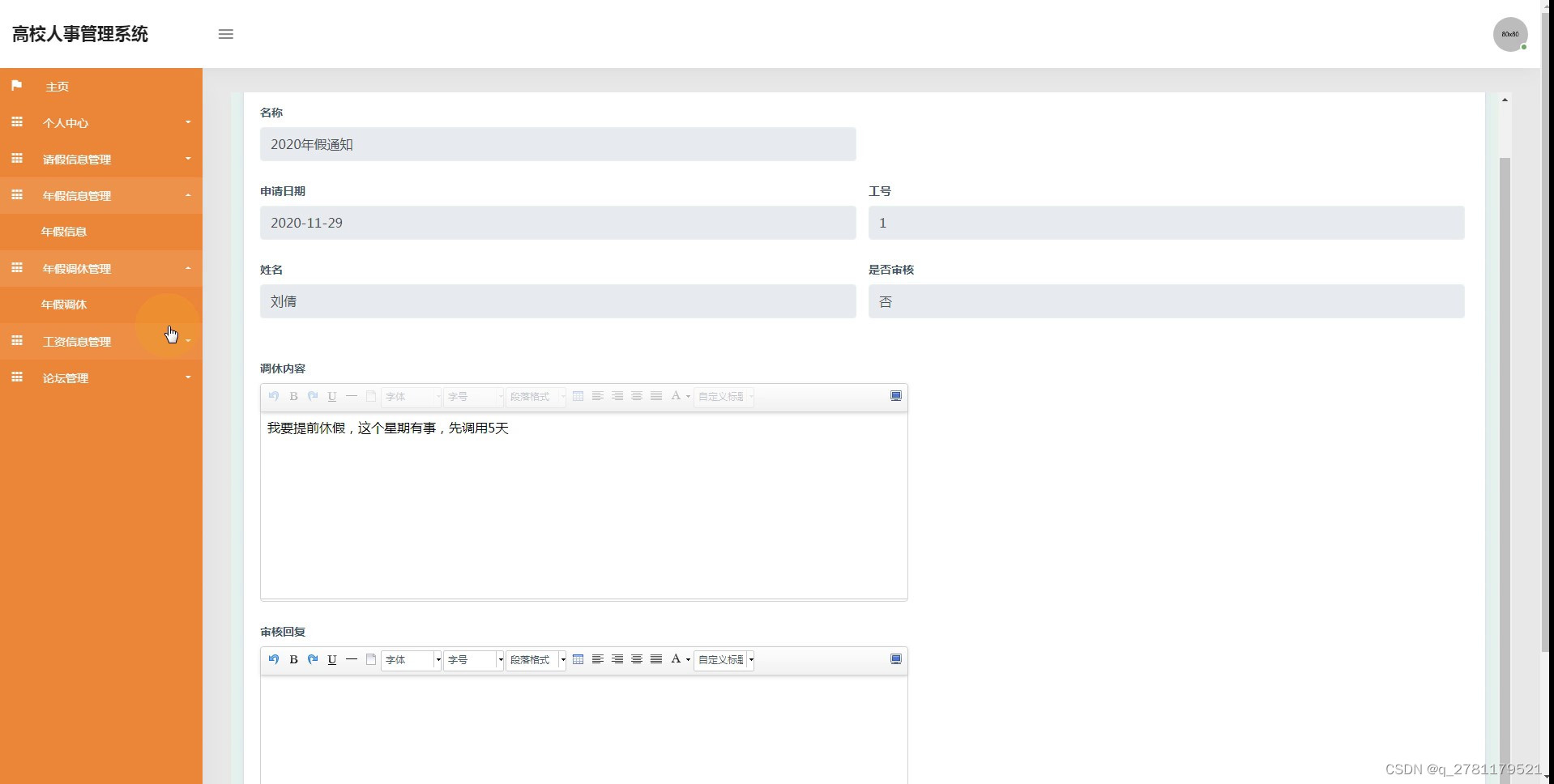Open 字号 dropdown in 审核回复 editor

pyautogui.click(x=474, y=660)
